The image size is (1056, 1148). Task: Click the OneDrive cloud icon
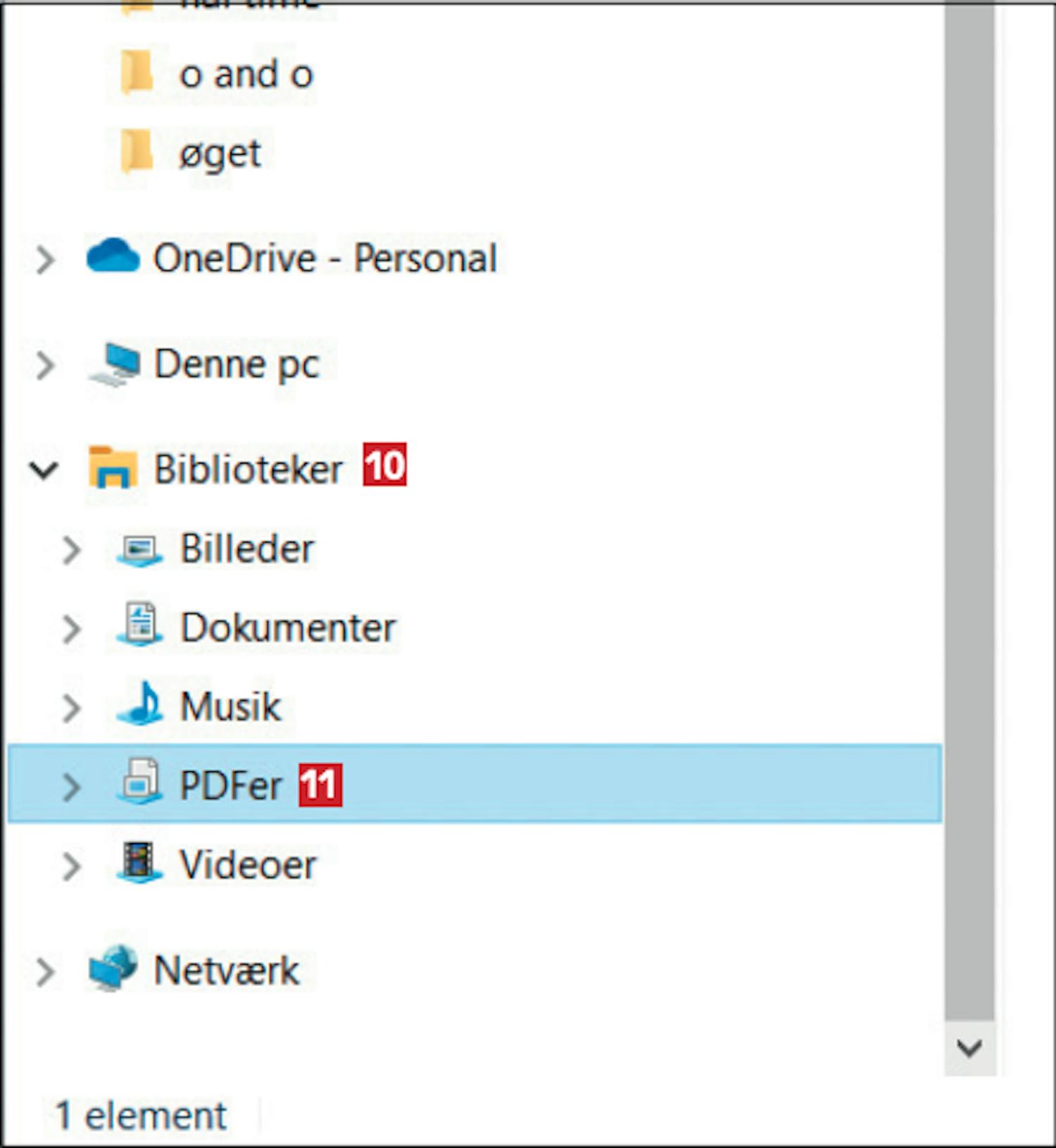coord(113,256)
